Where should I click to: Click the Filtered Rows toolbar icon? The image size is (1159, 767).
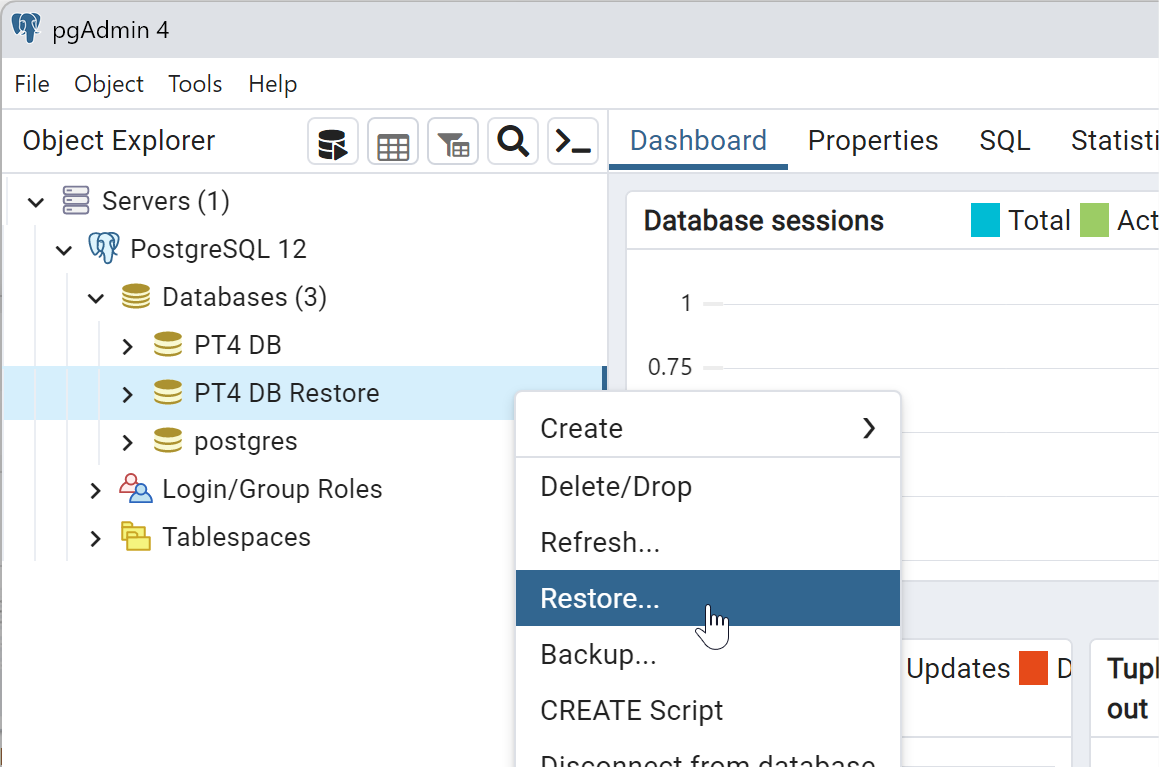[453, 141]
